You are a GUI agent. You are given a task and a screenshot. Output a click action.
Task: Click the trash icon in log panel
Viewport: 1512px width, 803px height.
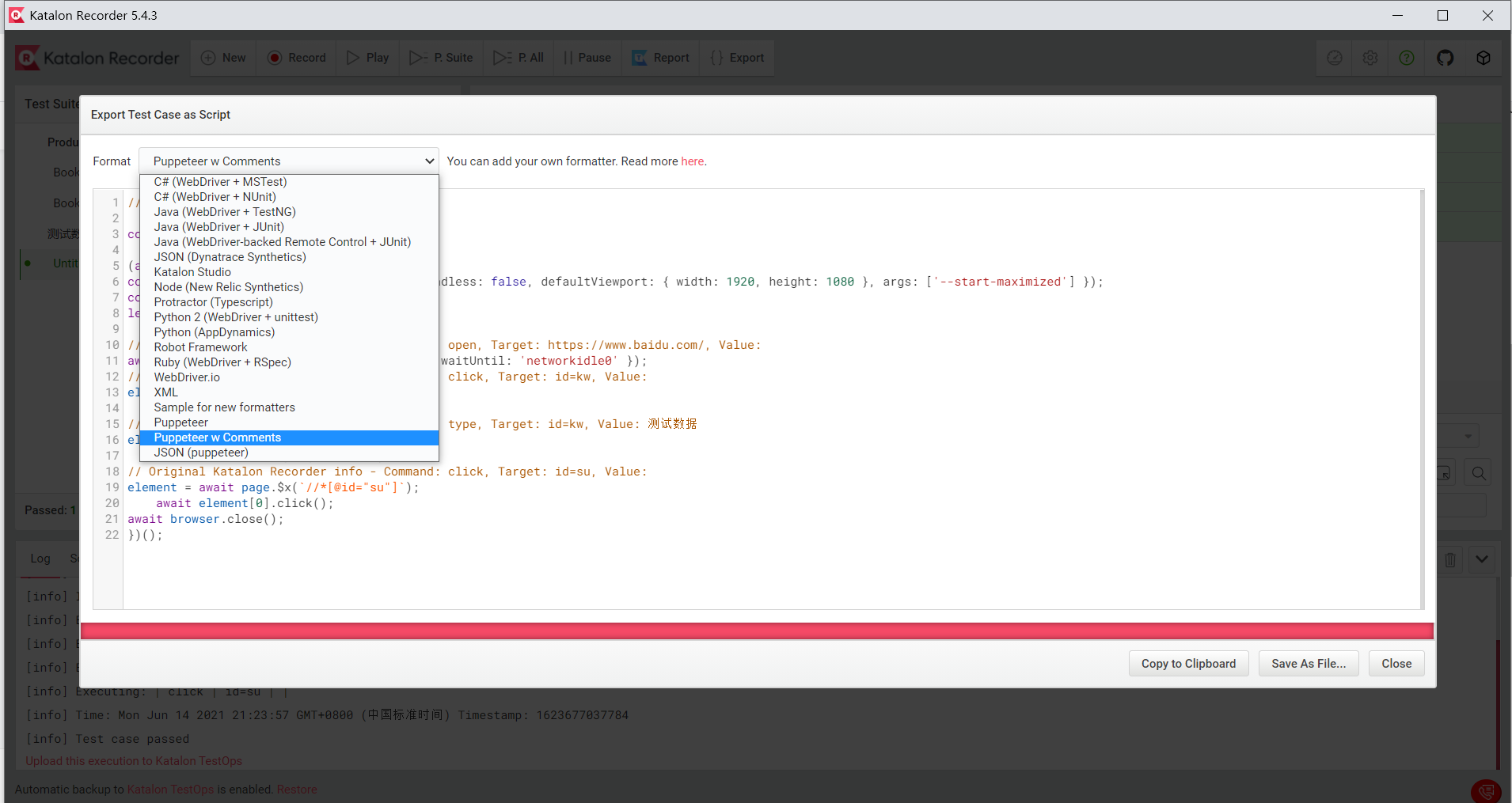pyautogui.click(x=1450, y=559)
